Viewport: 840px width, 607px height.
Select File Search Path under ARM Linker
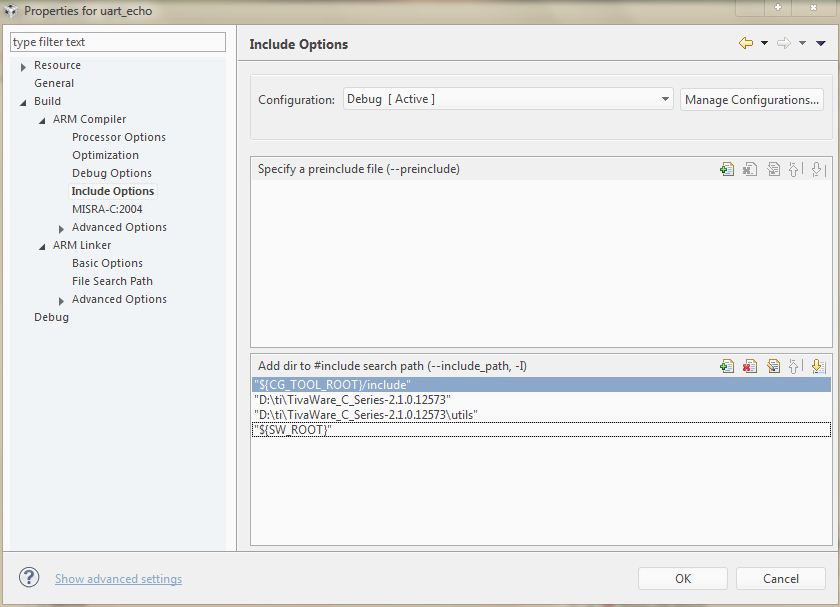click(x=112, y=281)
